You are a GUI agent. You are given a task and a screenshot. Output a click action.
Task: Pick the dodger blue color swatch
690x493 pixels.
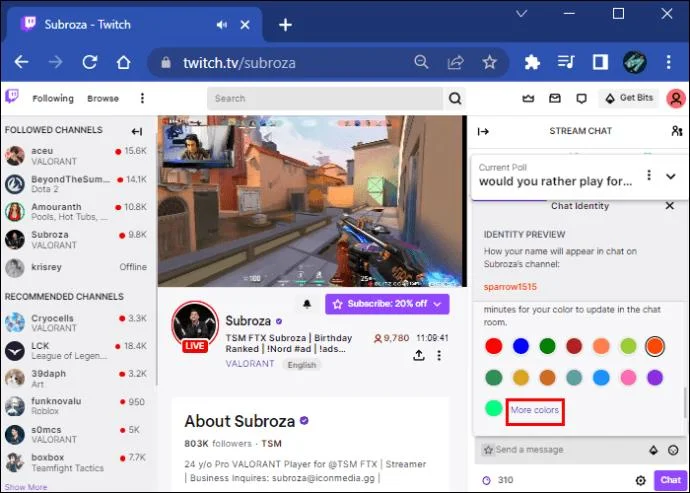(x=601, y=377)
